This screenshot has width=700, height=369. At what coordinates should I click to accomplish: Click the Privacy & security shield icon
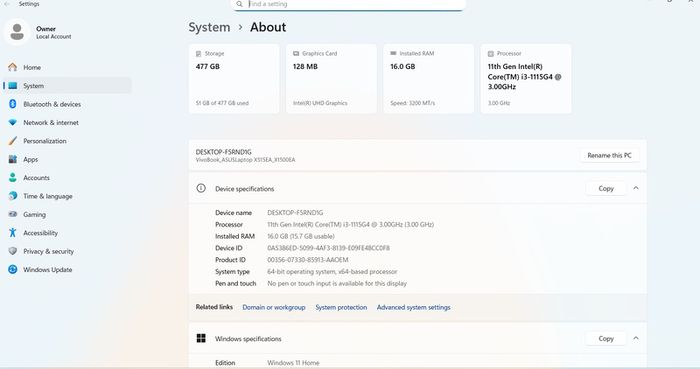pyautogui.click(x=12, y=251)
